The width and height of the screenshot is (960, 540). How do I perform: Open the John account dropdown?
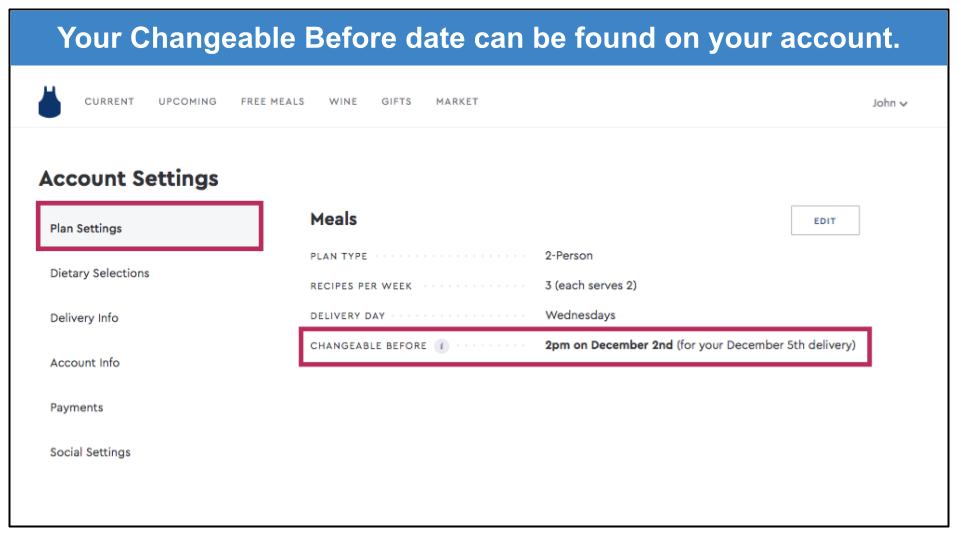pos(890,103)
